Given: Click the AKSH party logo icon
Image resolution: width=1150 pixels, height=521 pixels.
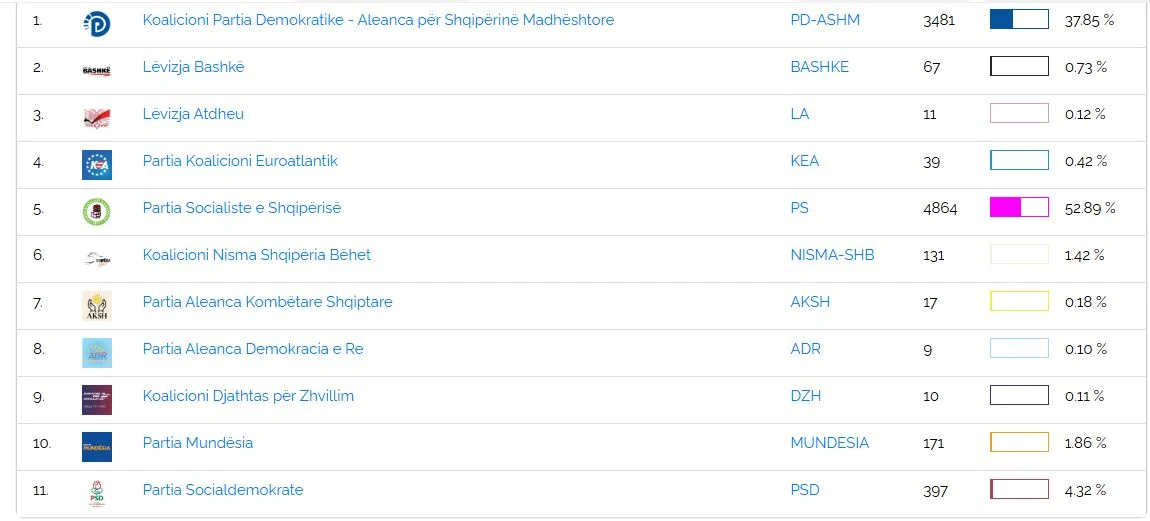Looking at the screenshot, I should pyautogui.click(x=97, y=304).
